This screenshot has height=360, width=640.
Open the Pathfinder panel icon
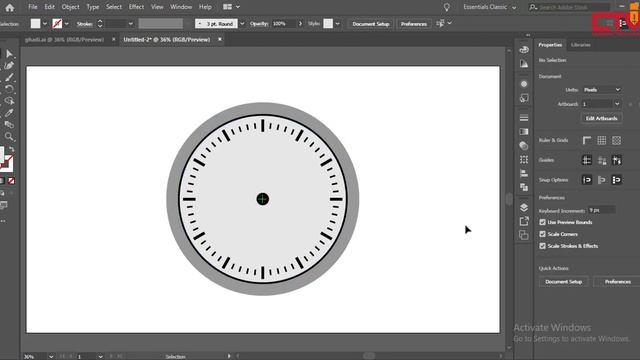(x=524, y=187)
